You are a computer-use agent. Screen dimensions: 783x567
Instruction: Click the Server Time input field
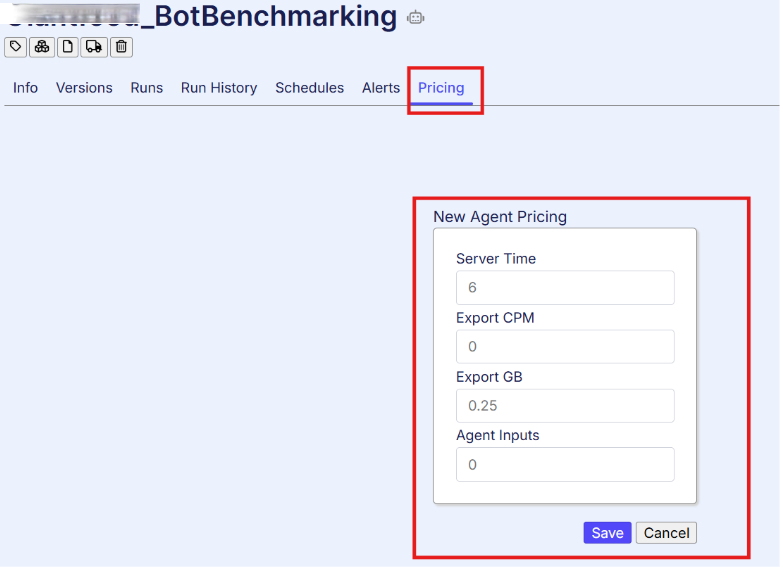[565, 288]
